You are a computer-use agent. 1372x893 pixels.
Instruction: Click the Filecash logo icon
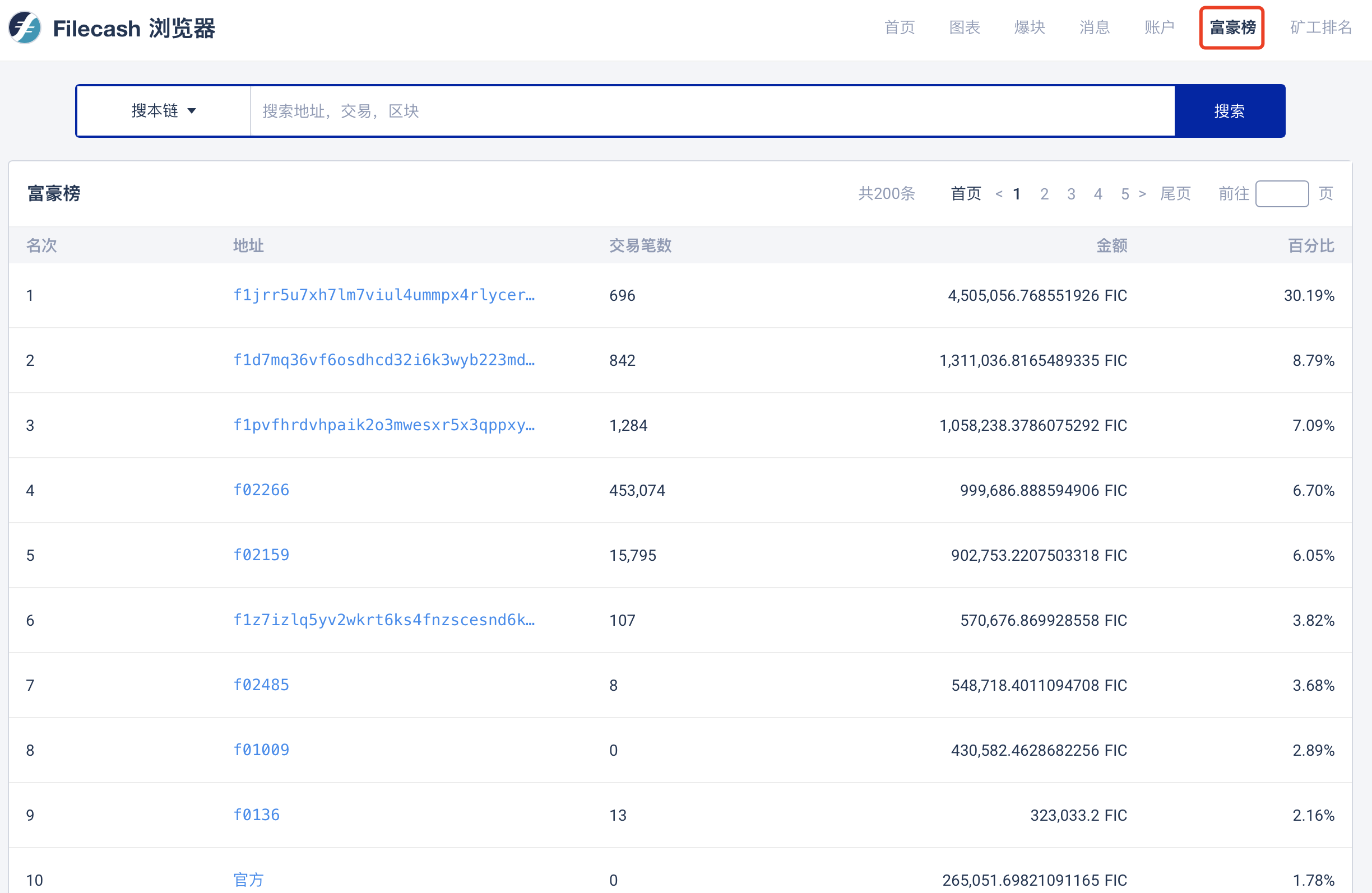[x=25, y=27]
